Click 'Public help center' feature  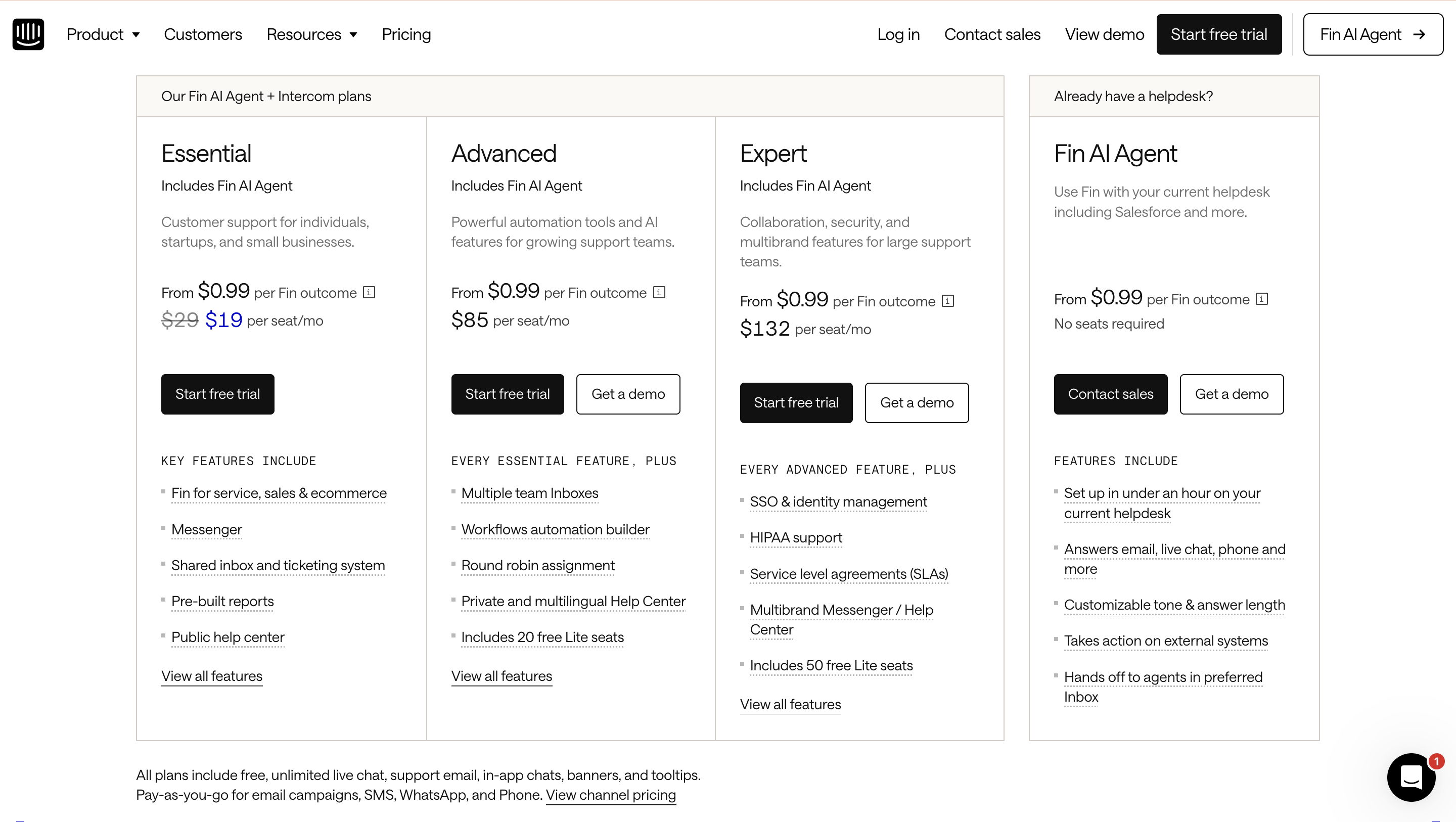tap(228, 637)
